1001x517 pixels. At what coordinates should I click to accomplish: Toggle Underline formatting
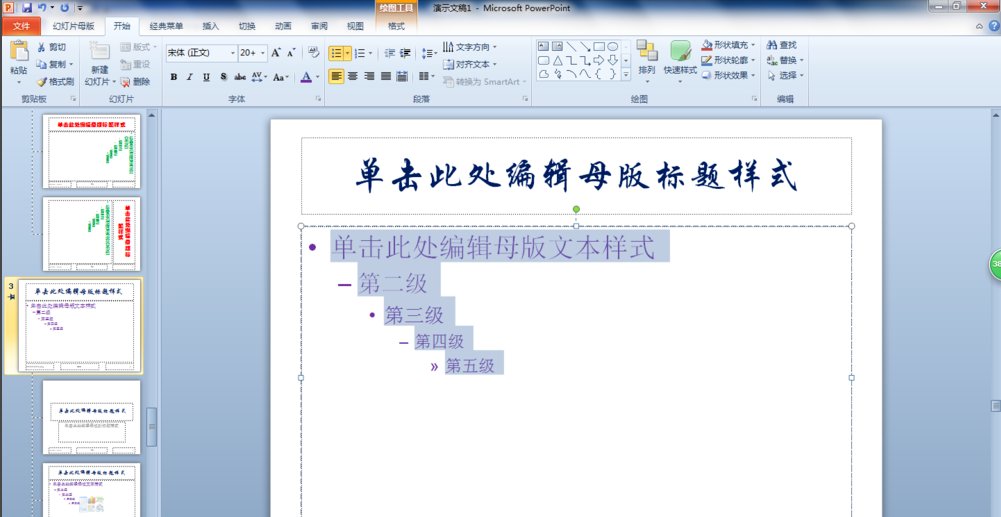coord(206,77)
